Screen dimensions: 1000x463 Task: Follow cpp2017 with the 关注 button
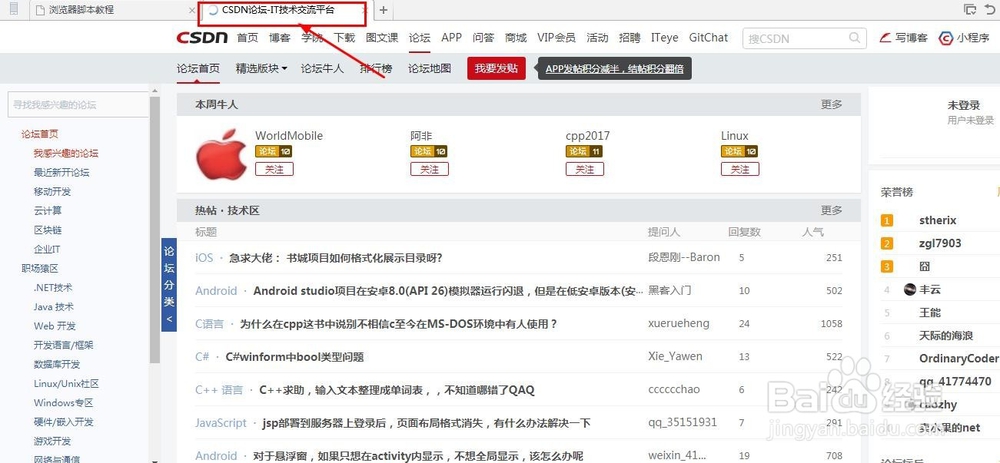tap(585, 169)
